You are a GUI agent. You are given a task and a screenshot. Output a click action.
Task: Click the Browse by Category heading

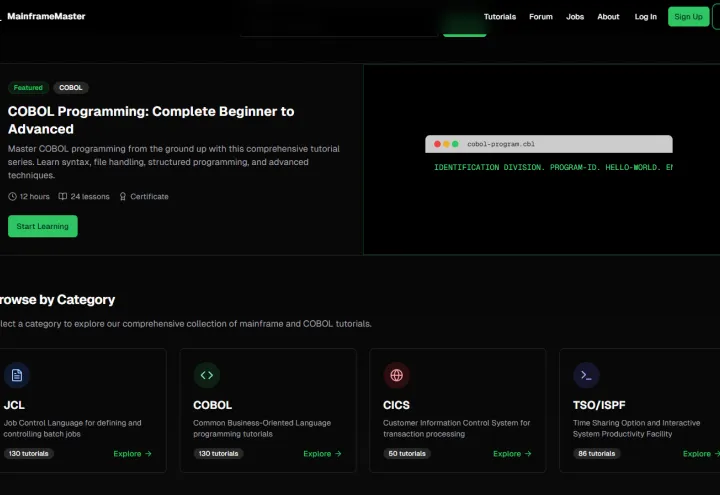click(x=57, y=299)
